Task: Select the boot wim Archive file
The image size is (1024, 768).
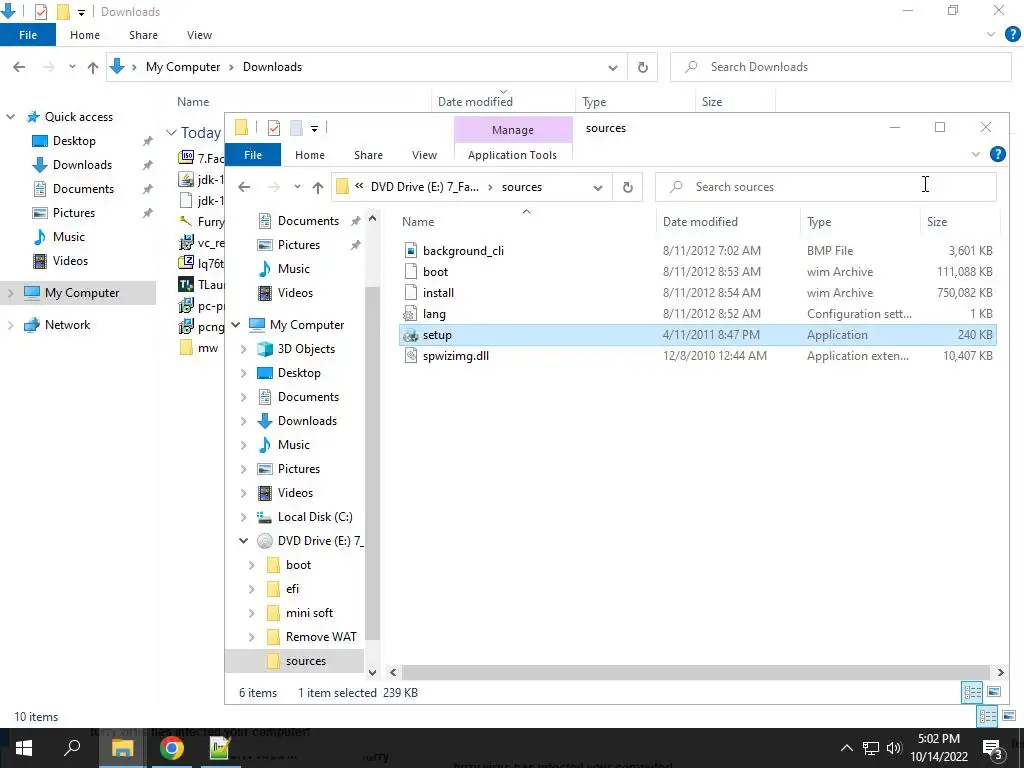Action: pyautogui.click(x=697, y=272)
